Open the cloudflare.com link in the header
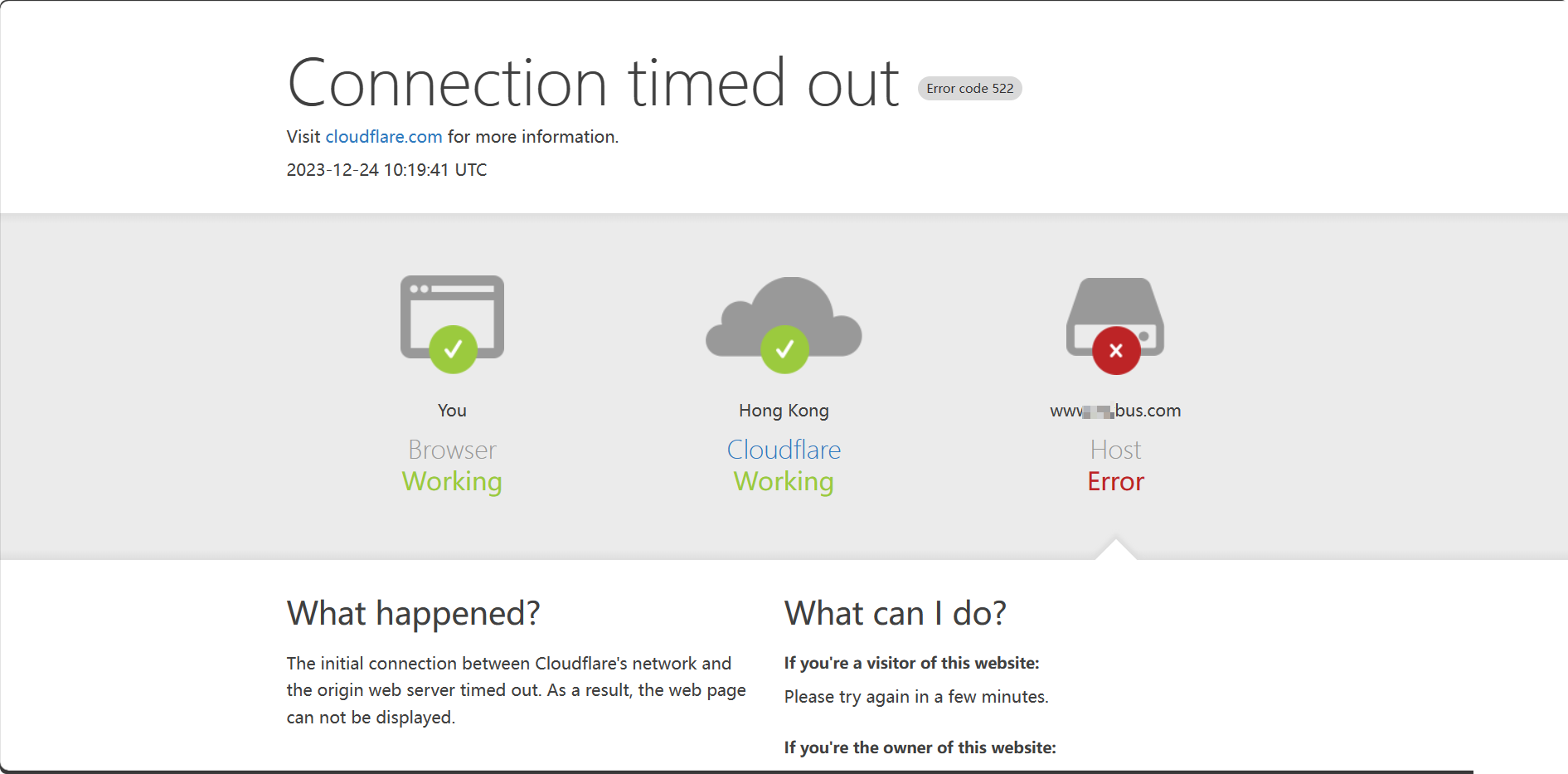The height and width of the screenshot is (774, 1568). point(383,137)
